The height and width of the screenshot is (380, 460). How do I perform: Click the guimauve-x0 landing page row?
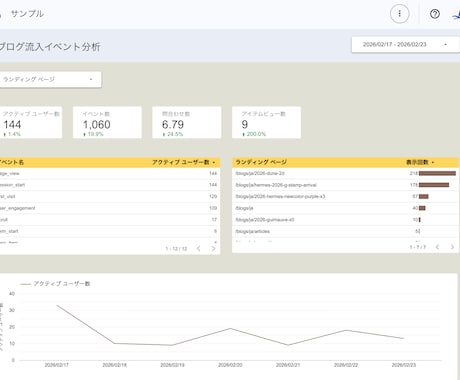(345, 220)
